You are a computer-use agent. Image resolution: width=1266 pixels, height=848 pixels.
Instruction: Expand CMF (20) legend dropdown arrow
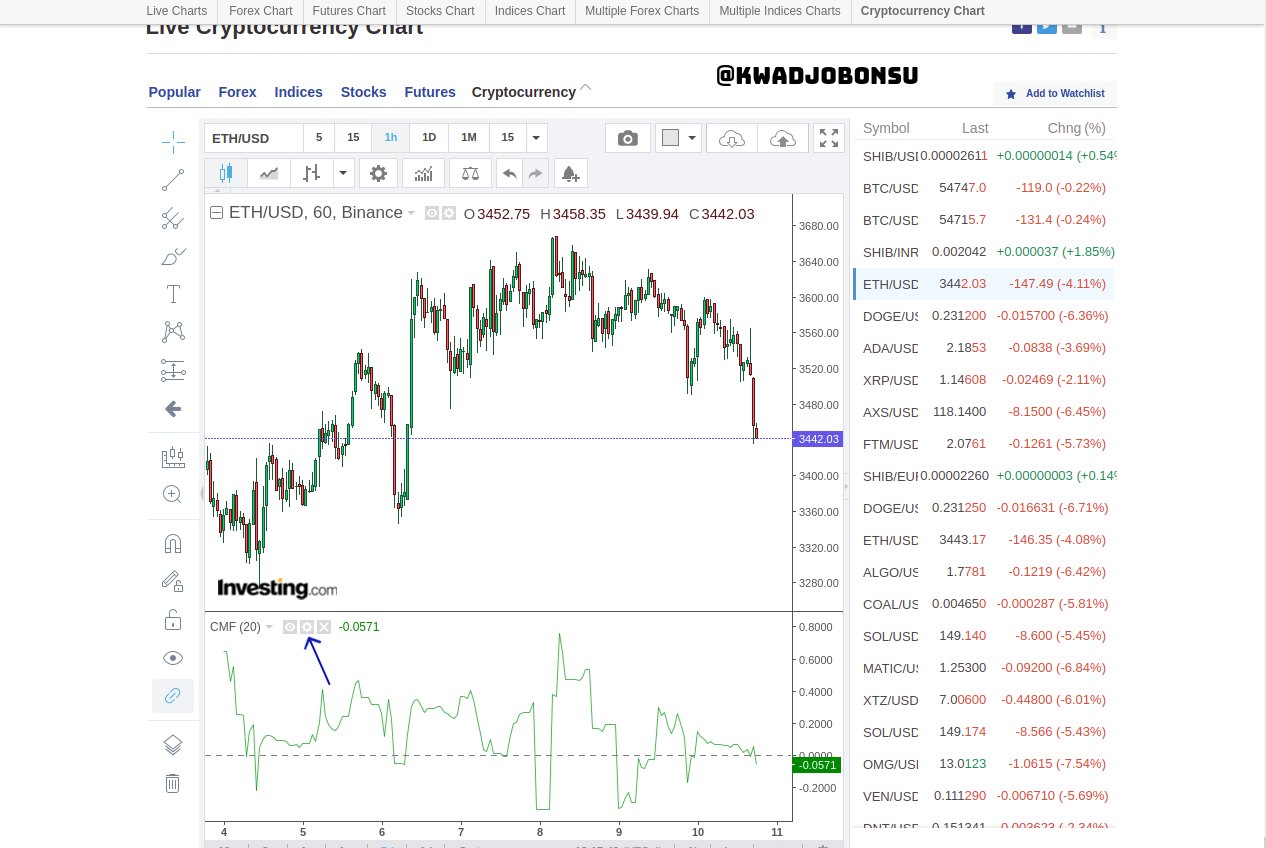[x=269, y=627]
